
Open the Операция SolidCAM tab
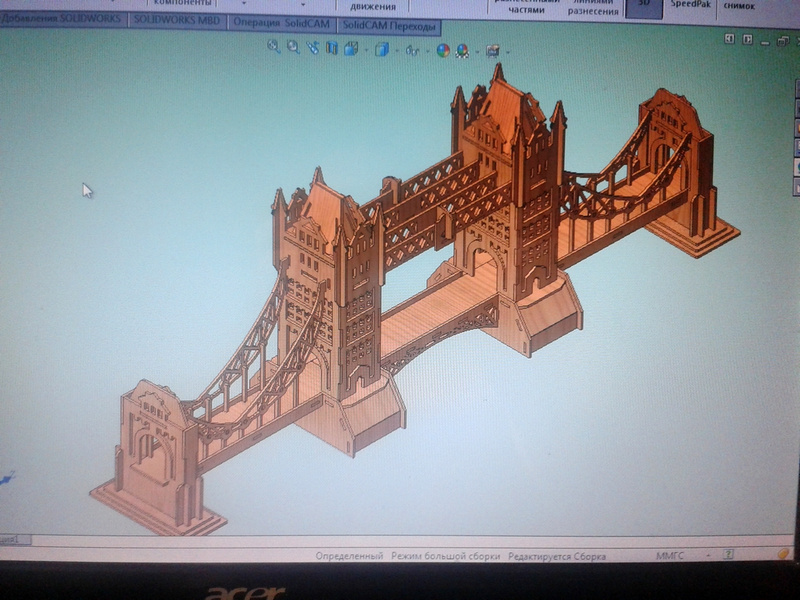pyautogui.click(x=282, y=23)
